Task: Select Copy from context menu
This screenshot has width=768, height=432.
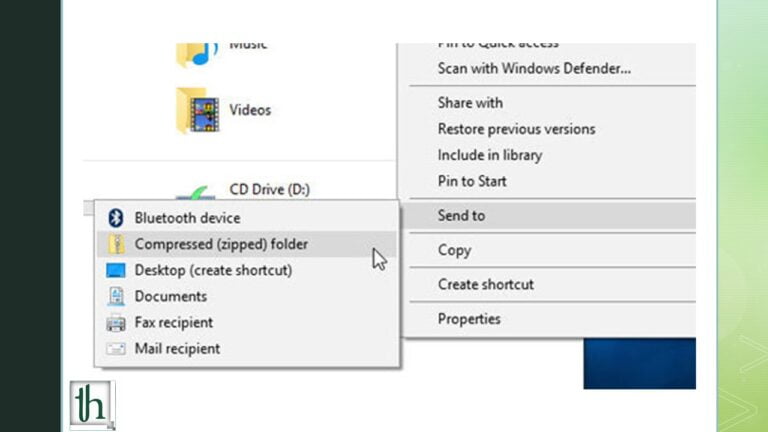Action: tap(454, 250)
